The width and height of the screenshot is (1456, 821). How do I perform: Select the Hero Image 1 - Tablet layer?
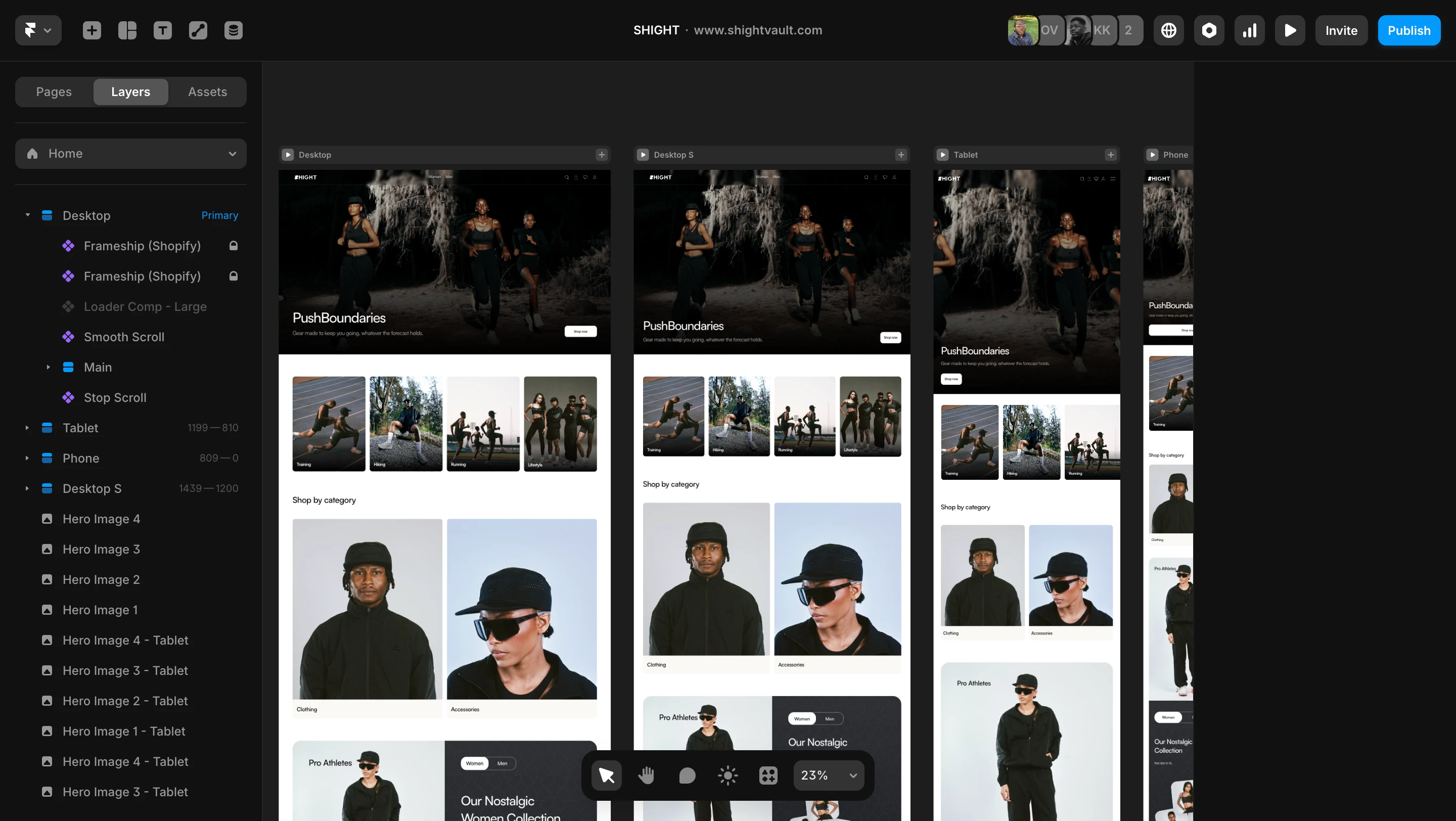tap(130, 731)
